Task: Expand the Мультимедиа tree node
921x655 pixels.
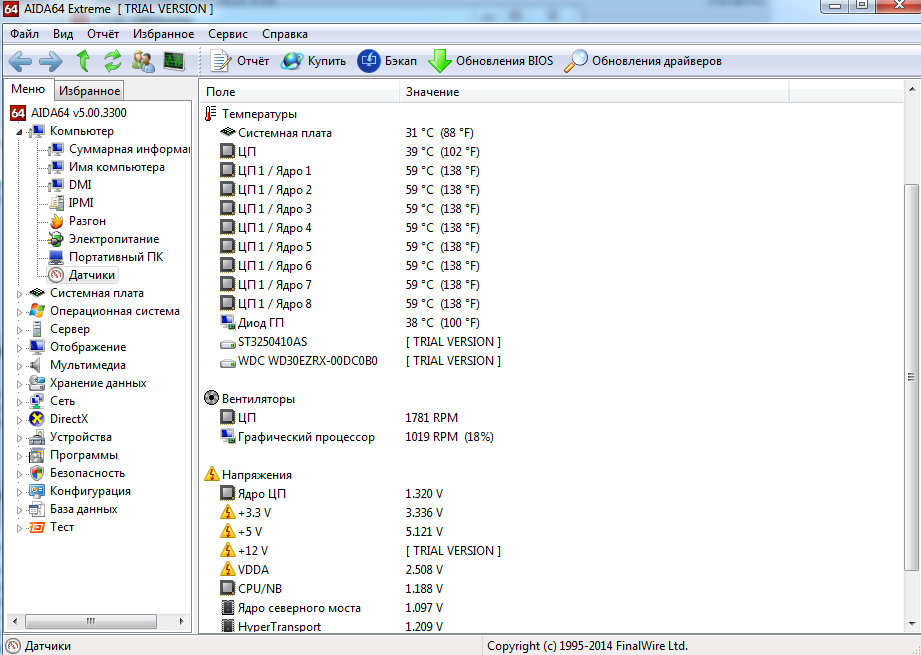Action: tap(19, 366)
